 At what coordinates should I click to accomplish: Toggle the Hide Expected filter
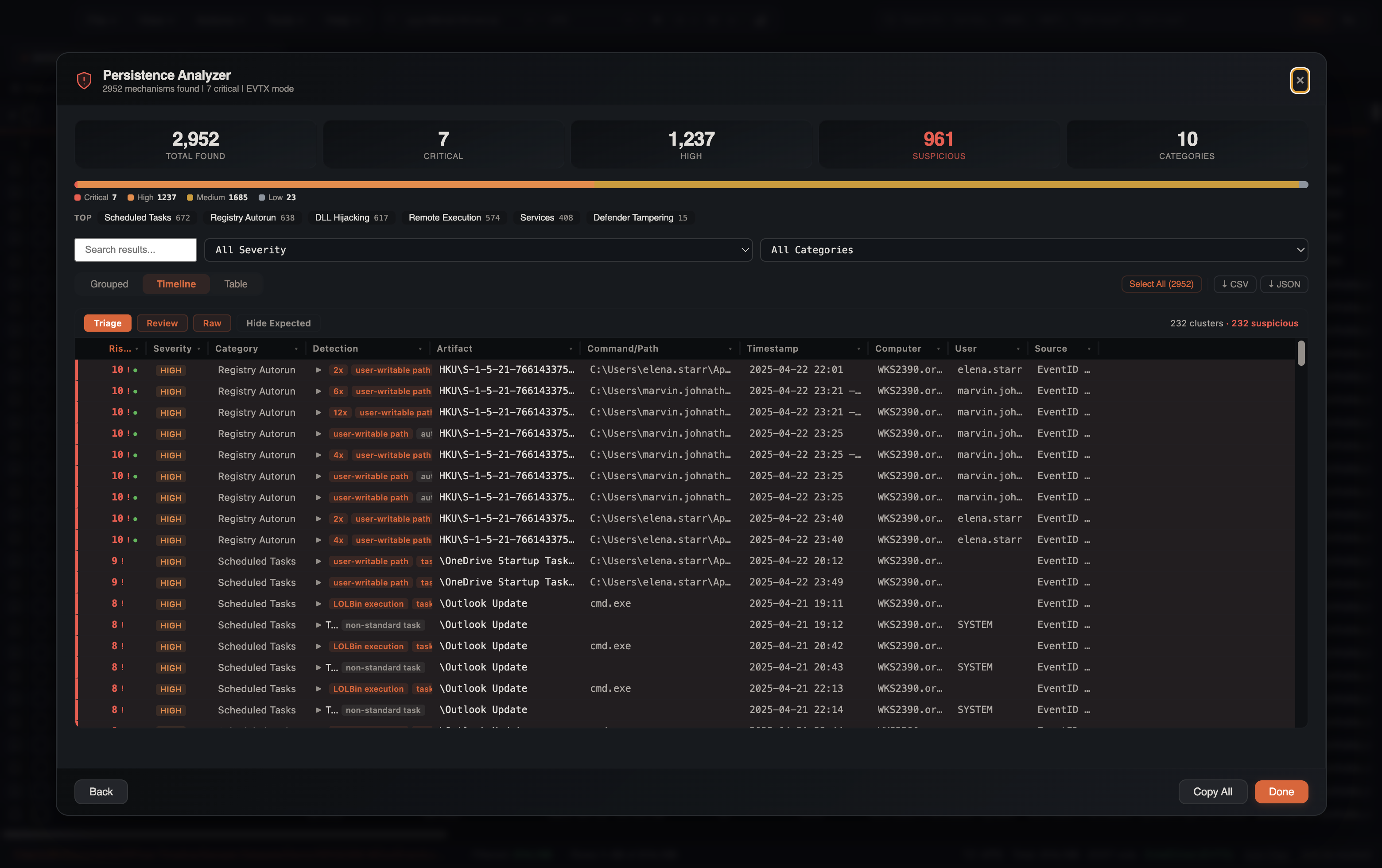(x=278, y=323)
